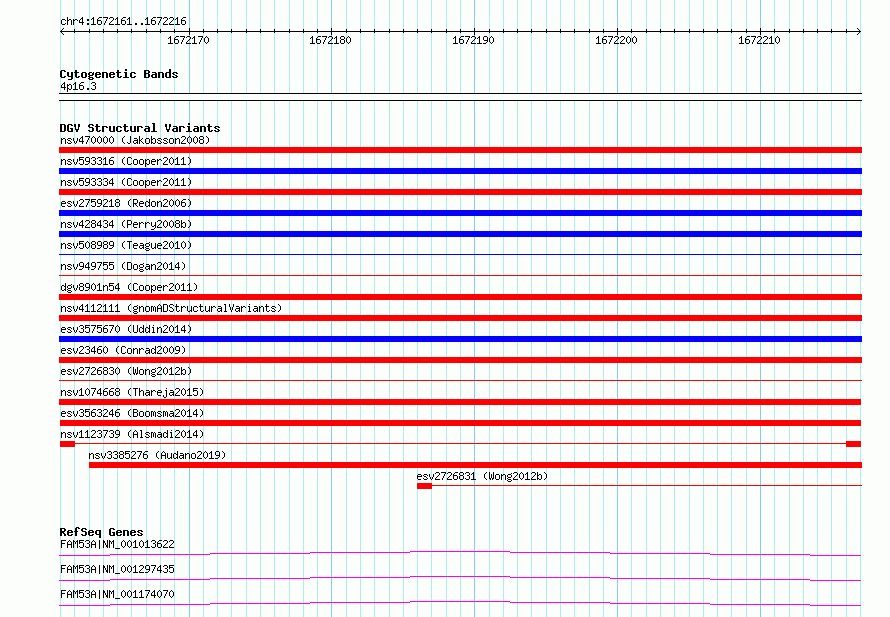Viewport: 890px width, 617px height.
Task: Open variant nsv470000 (Jakobsson2008)
Action: point(135,140)
